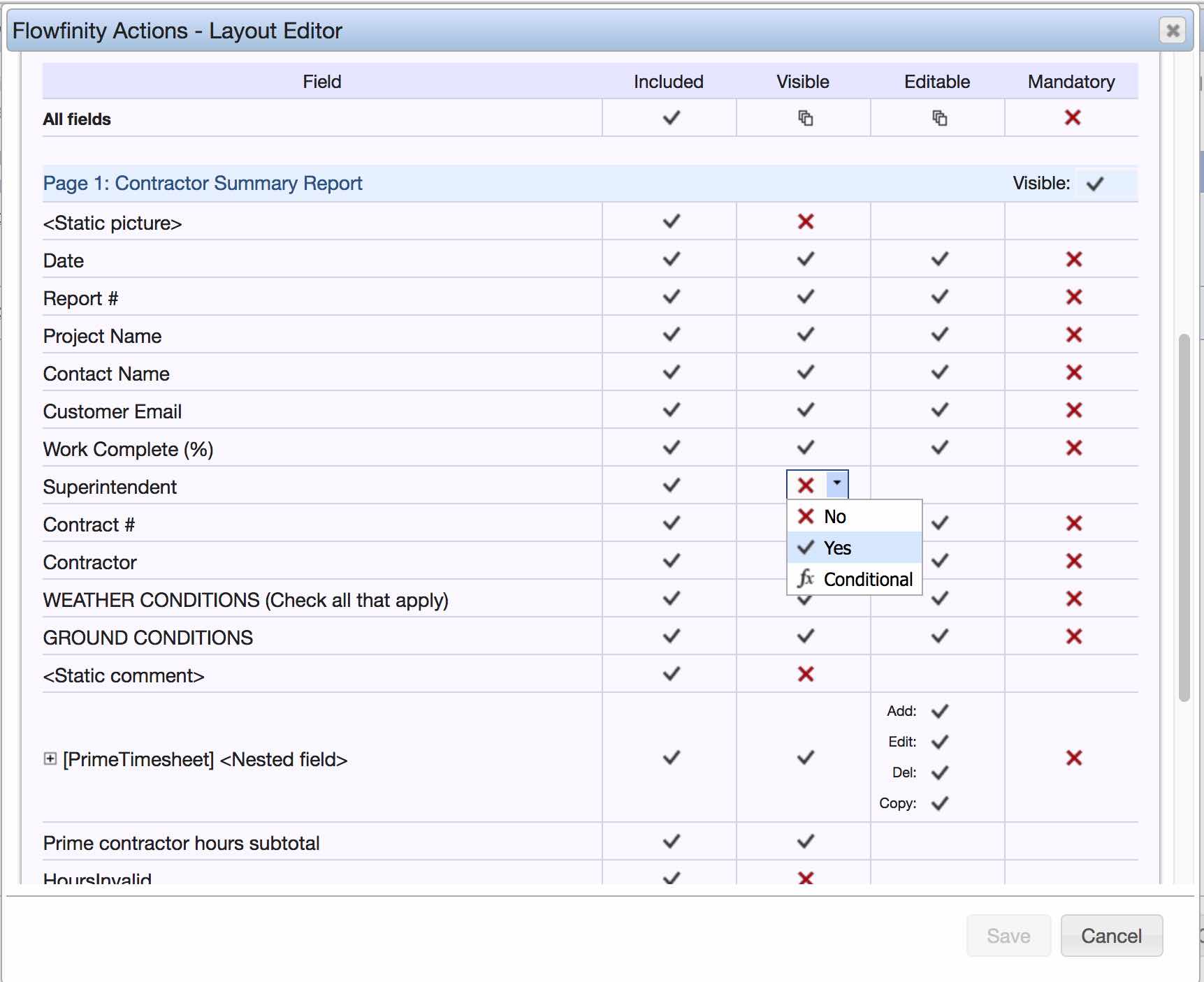
Task: Click the PrimeTimesheet Mandatory red X icon
Action: 1073,758
